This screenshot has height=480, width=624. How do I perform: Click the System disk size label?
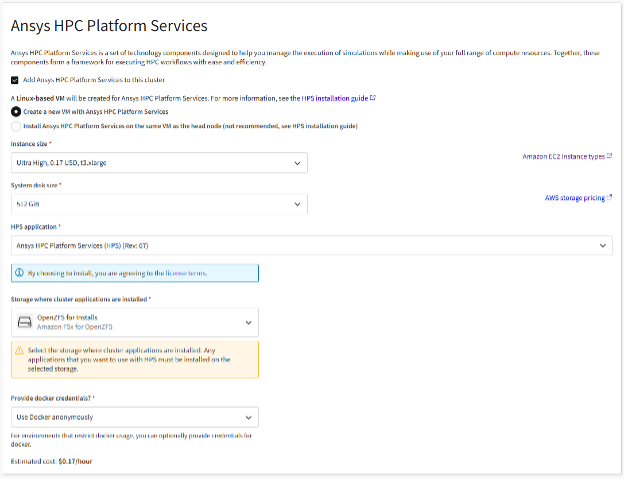click(x=34, y=185)
